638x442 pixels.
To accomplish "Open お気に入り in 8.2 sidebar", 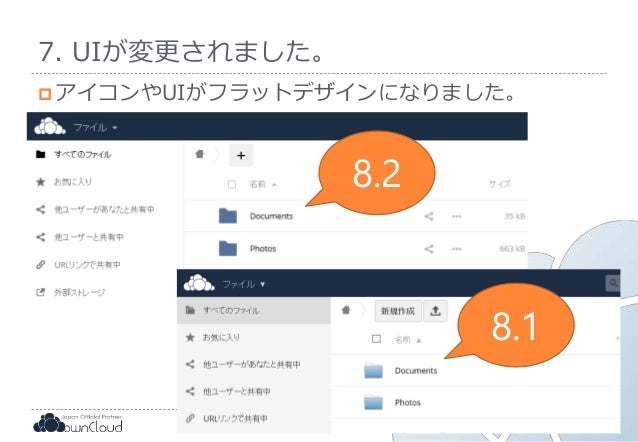I will pyautogui.click(x=73, y=182).
